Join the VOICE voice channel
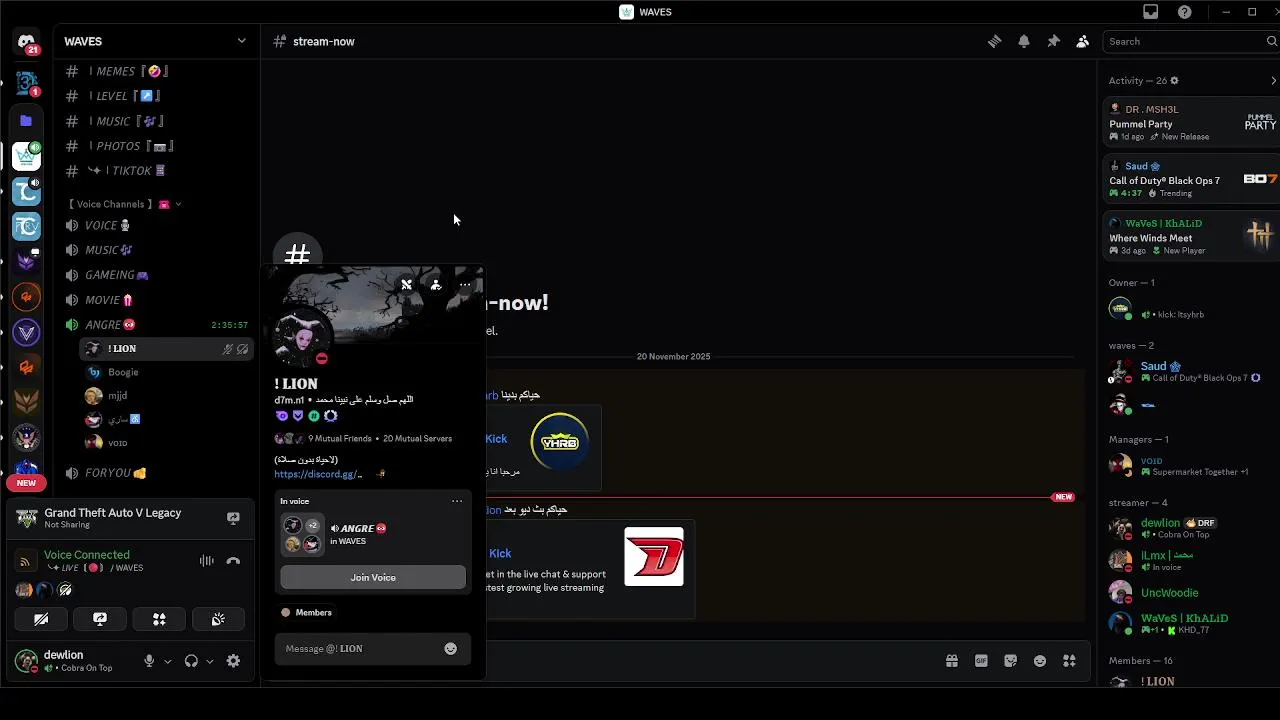This screenshot has height=720, width=1280. tap(155, 225)
